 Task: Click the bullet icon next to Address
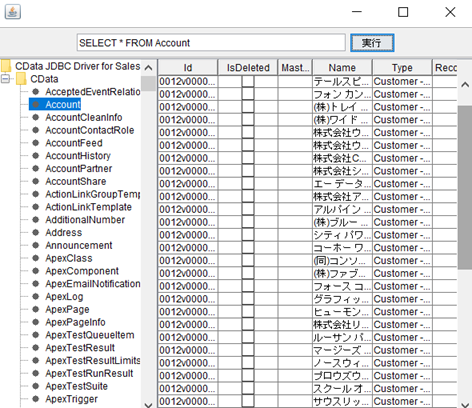[x=36, y=232]
